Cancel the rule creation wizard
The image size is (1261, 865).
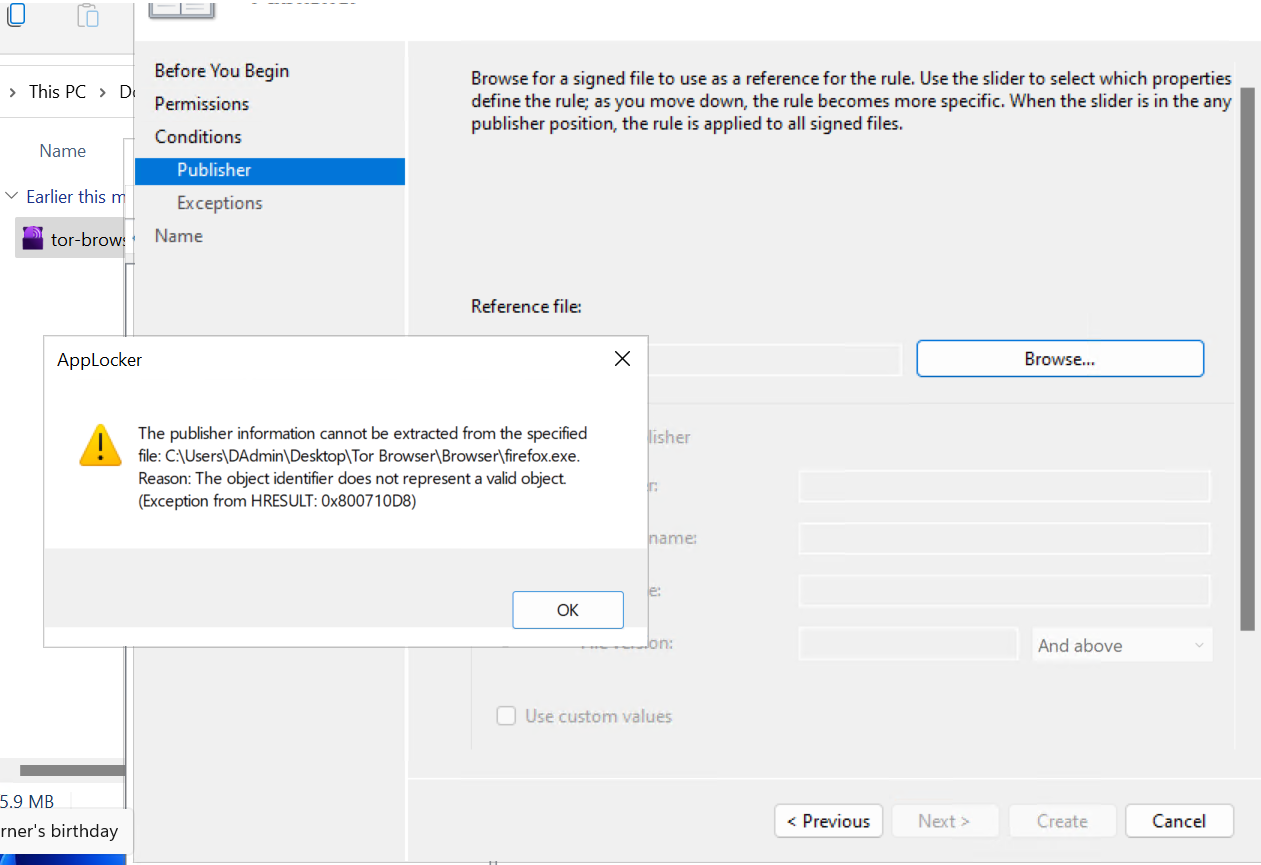coord(1178,820)
